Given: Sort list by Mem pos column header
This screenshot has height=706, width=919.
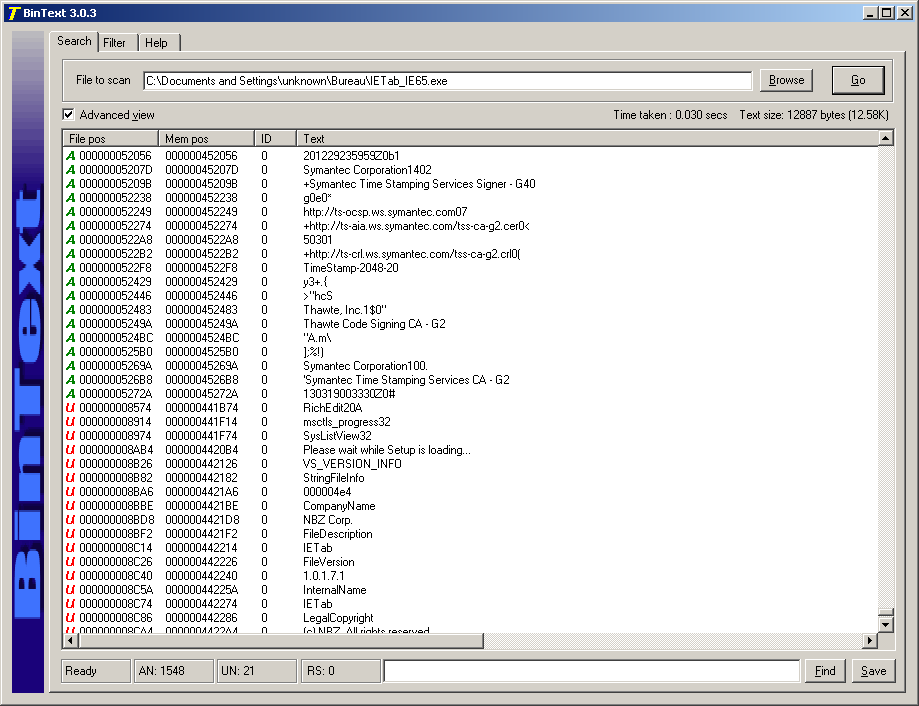Looking at the screenshot, I should 205,138.
